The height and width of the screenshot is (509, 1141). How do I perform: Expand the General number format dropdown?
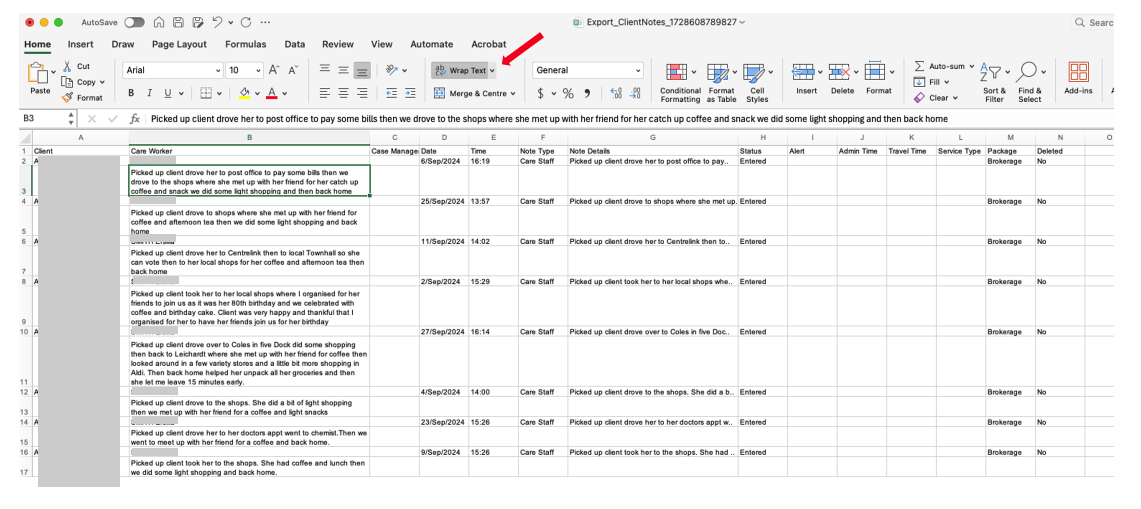click(638, 71)
